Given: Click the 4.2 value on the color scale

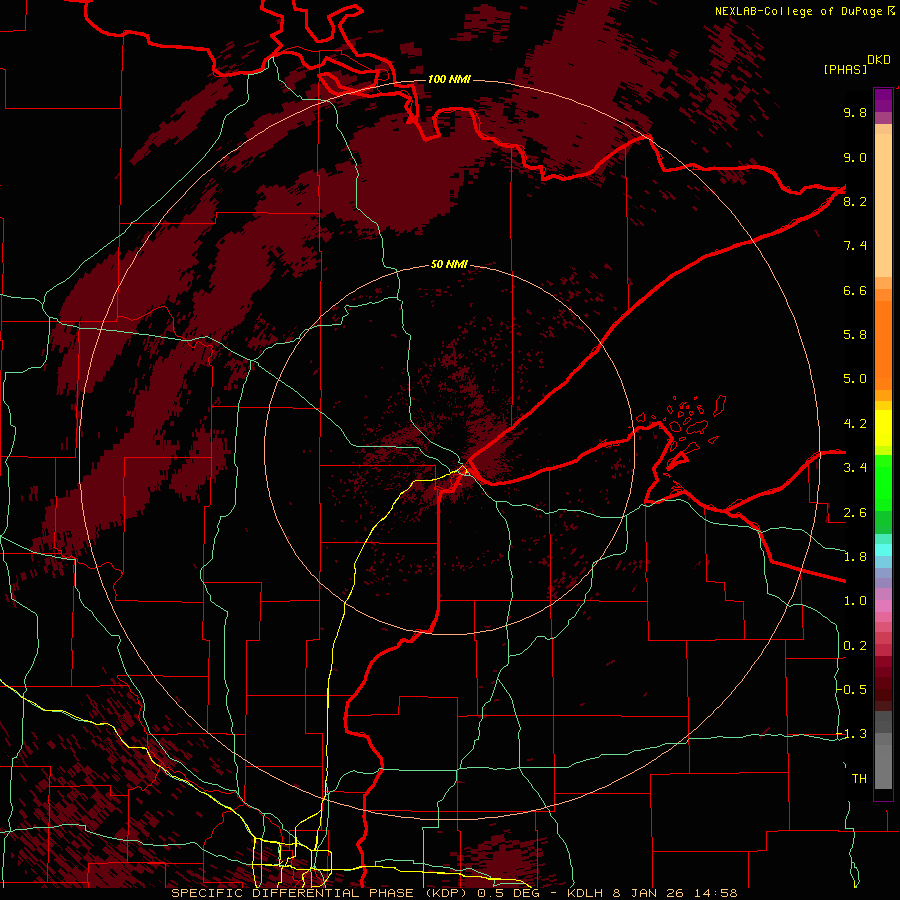Looking at the screenshot, I should [x=855, y=424].
